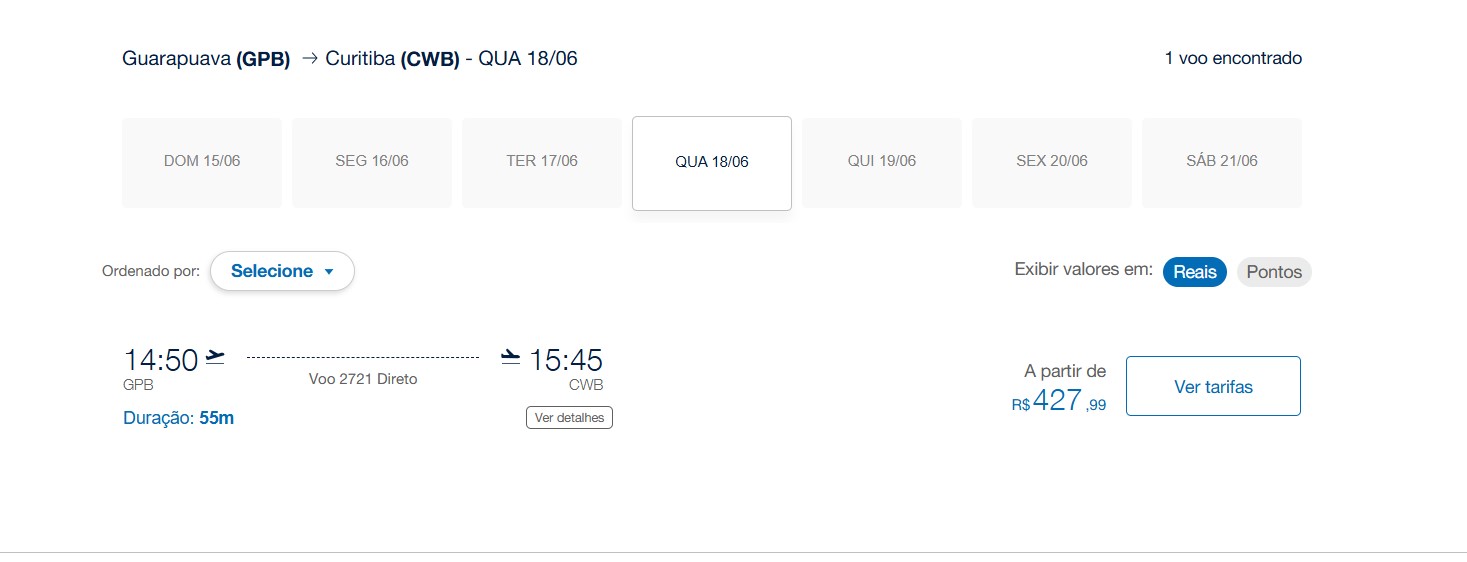
Task: Switch price display to Reais
Action: coord(1194,272)
